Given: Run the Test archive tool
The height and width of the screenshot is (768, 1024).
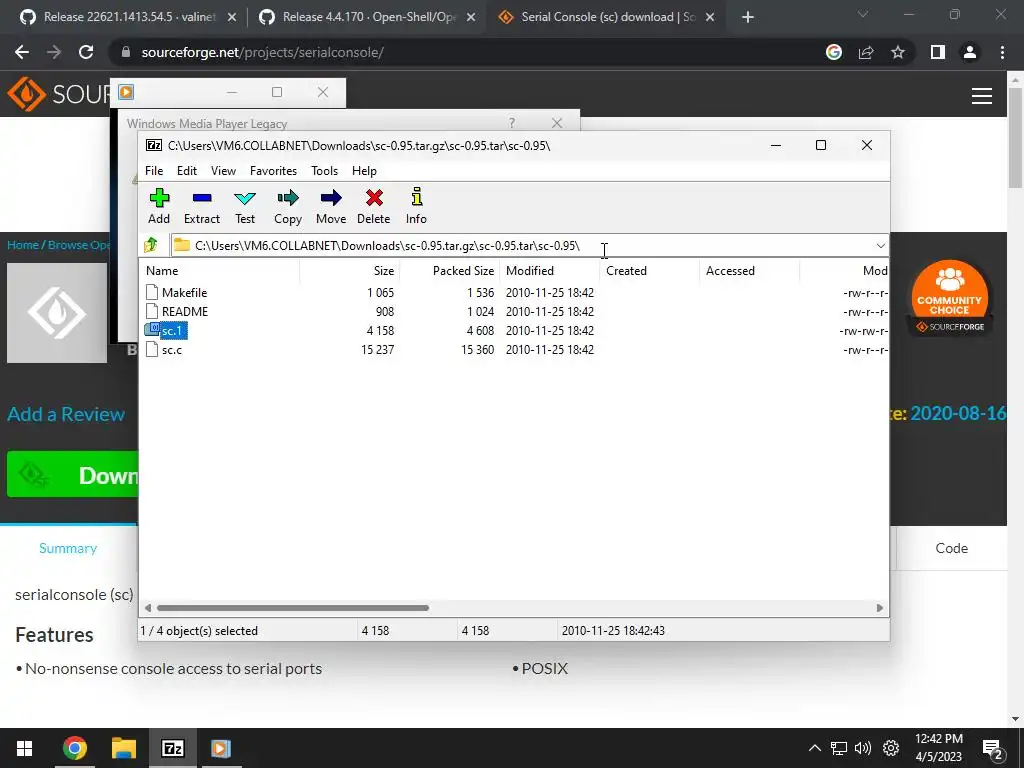Looking at the screenshot, I should (x=245, y=198).
